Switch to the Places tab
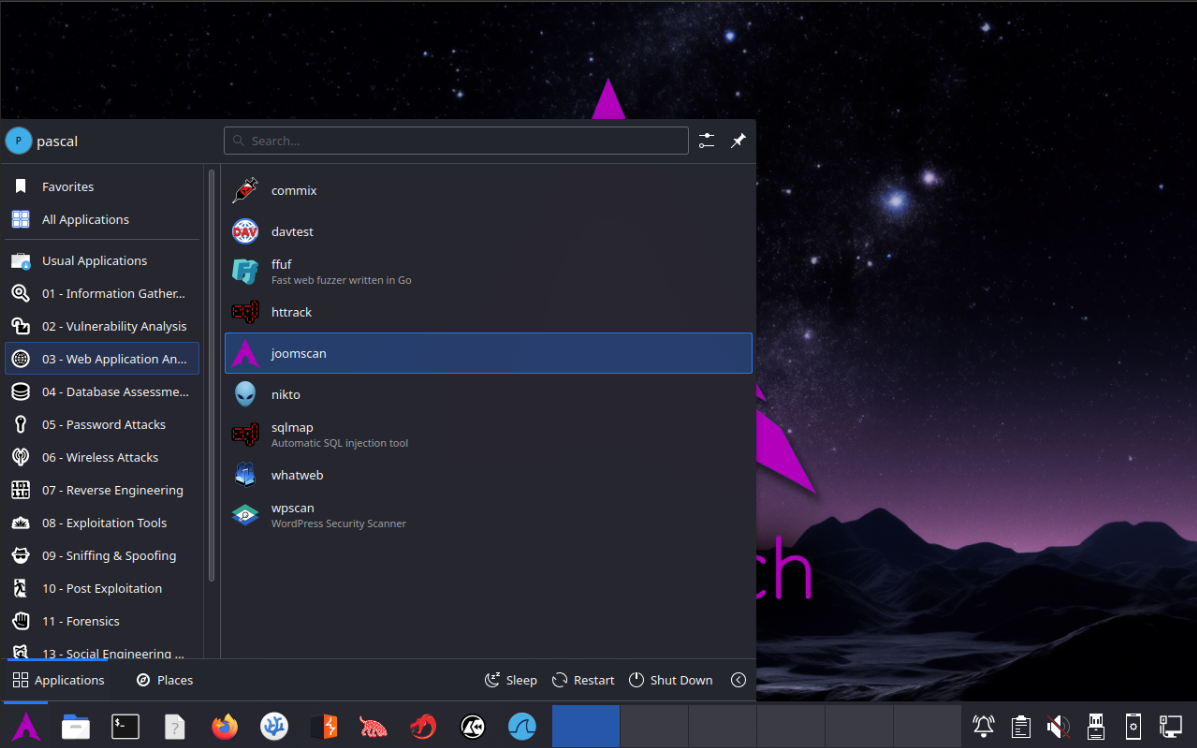1197x748 pixels. 165,680
